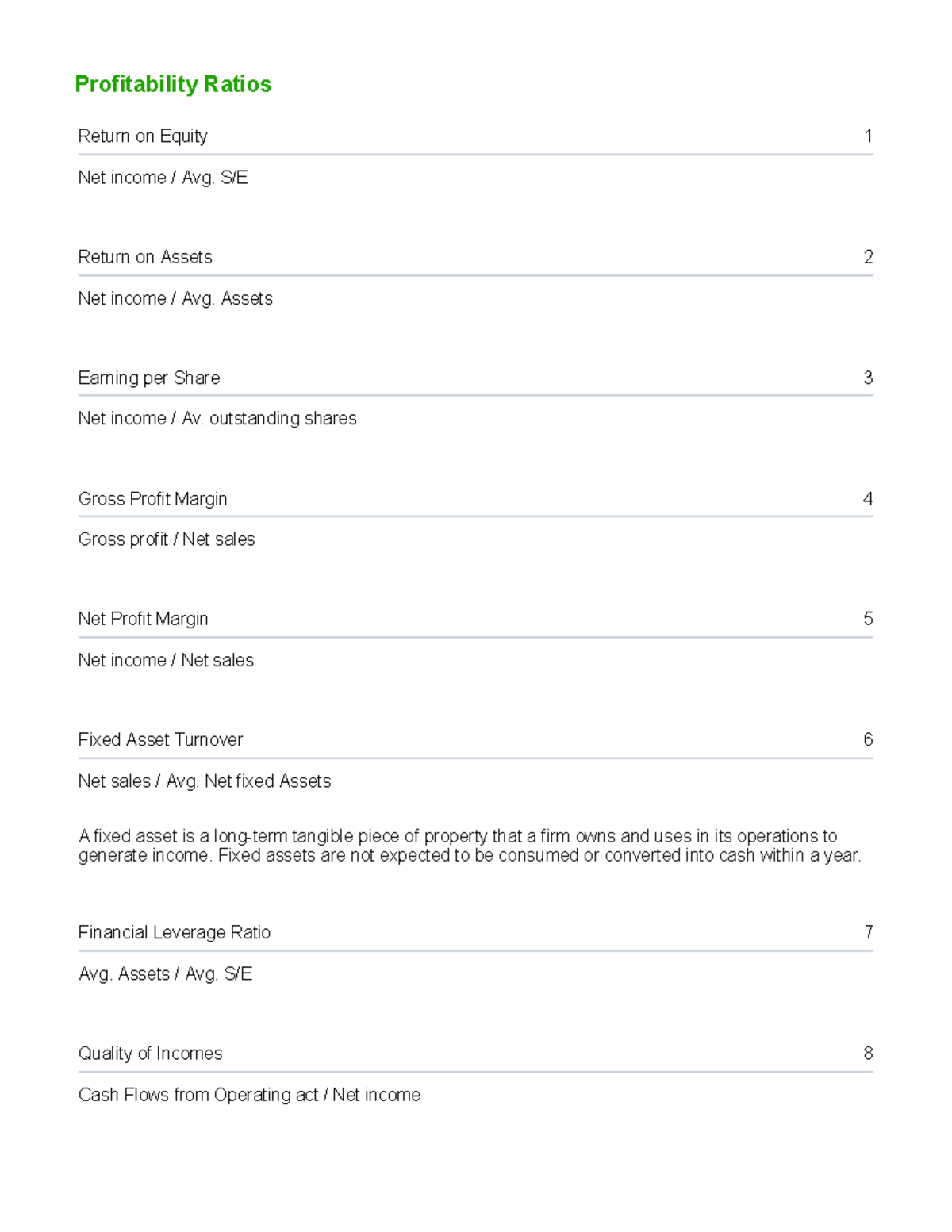
Task: Click the Net income / Avg. S/E formula
Action: click(x=163, y=178)
